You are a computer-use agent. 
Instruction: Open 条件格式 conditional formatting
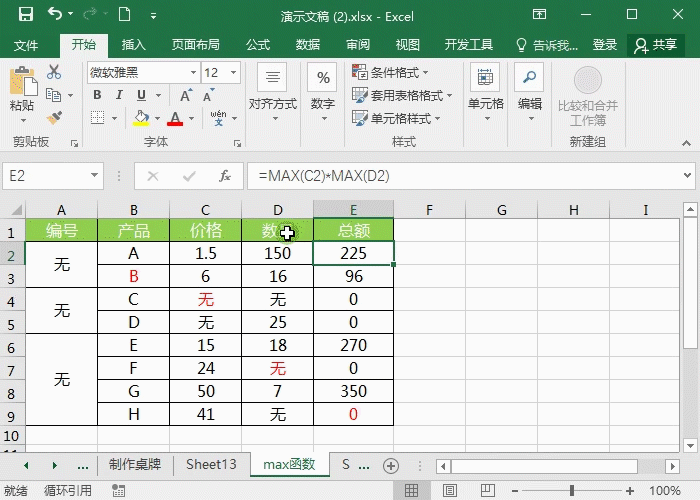pyautogui.click(x=390, y=72)
